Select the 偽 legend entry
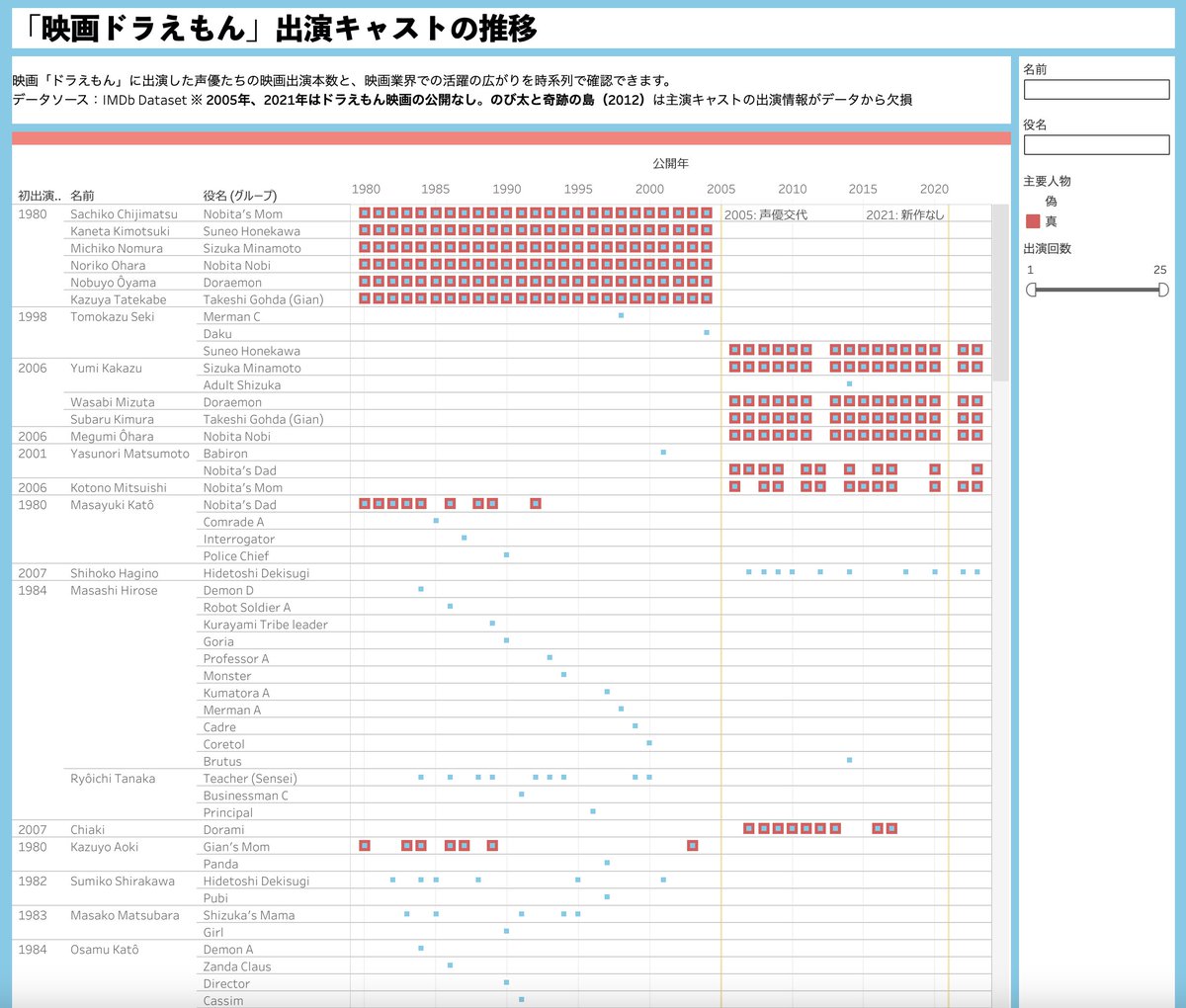Screen dimensions: 1186x1008 1051,201
